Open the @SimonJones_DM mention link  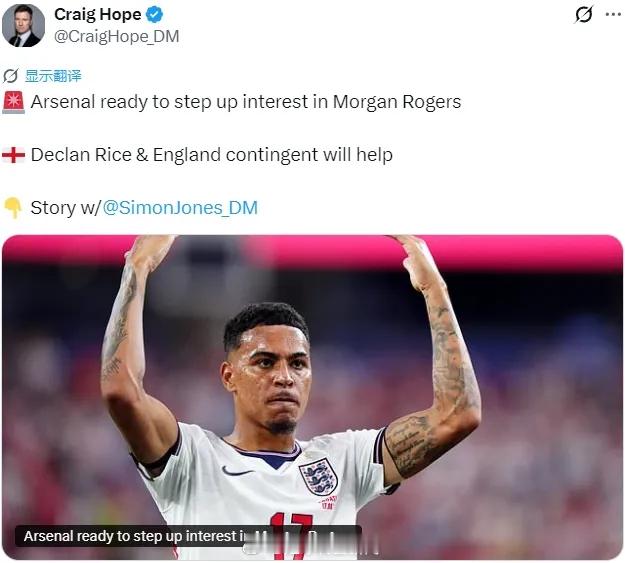click(180, 208)
